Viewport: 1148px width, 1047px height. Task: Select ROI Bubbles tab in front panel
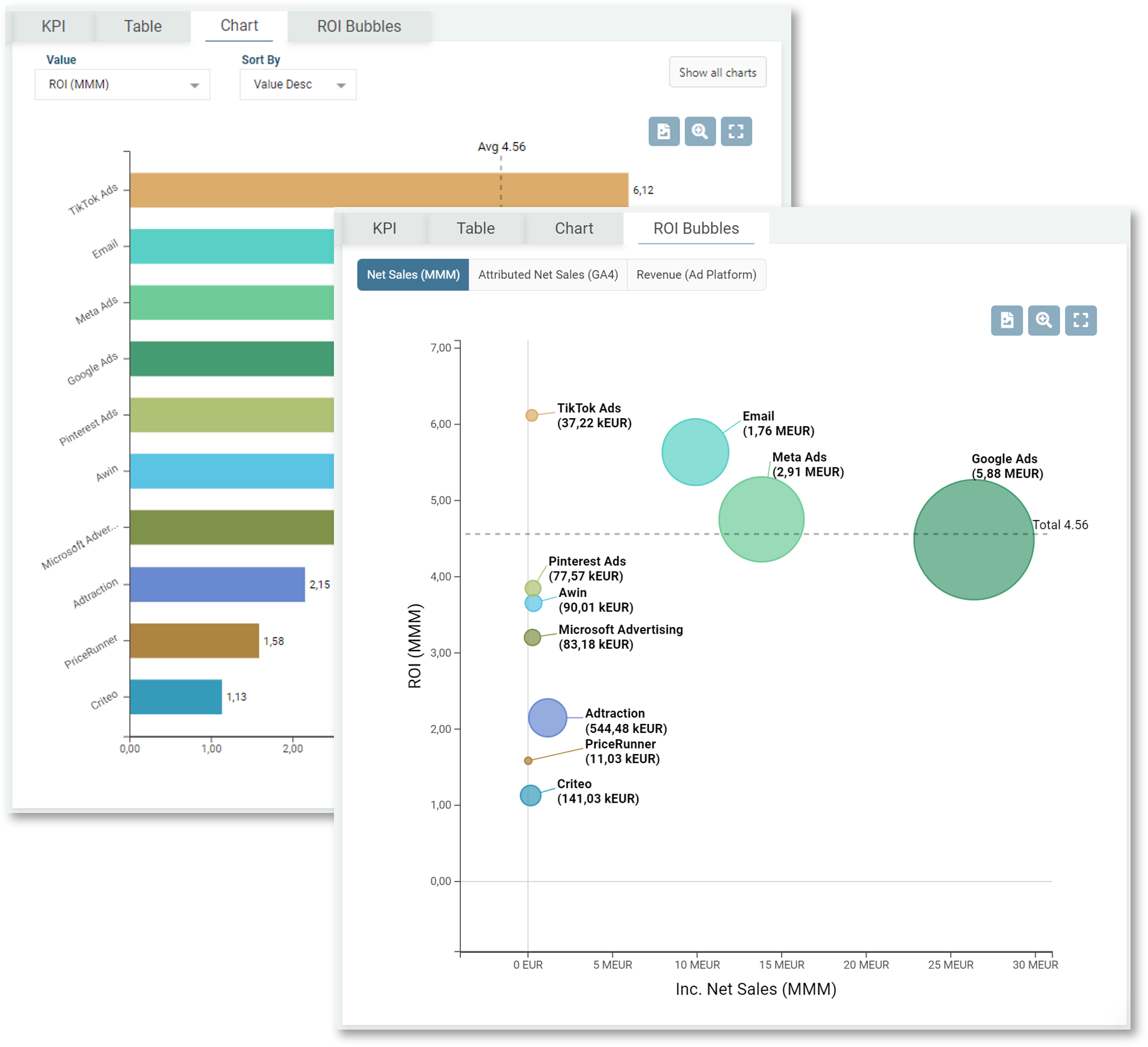click(696, 229)
